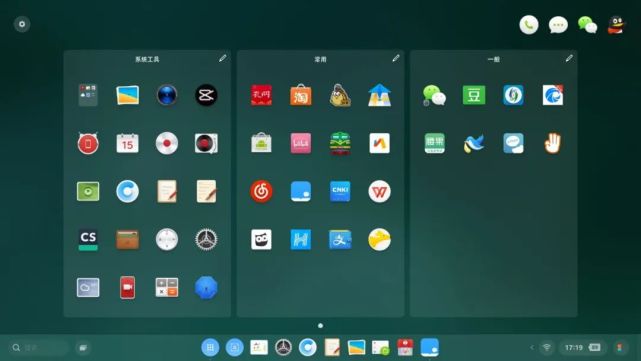Open the blue bird app

(x=474, y=143)
